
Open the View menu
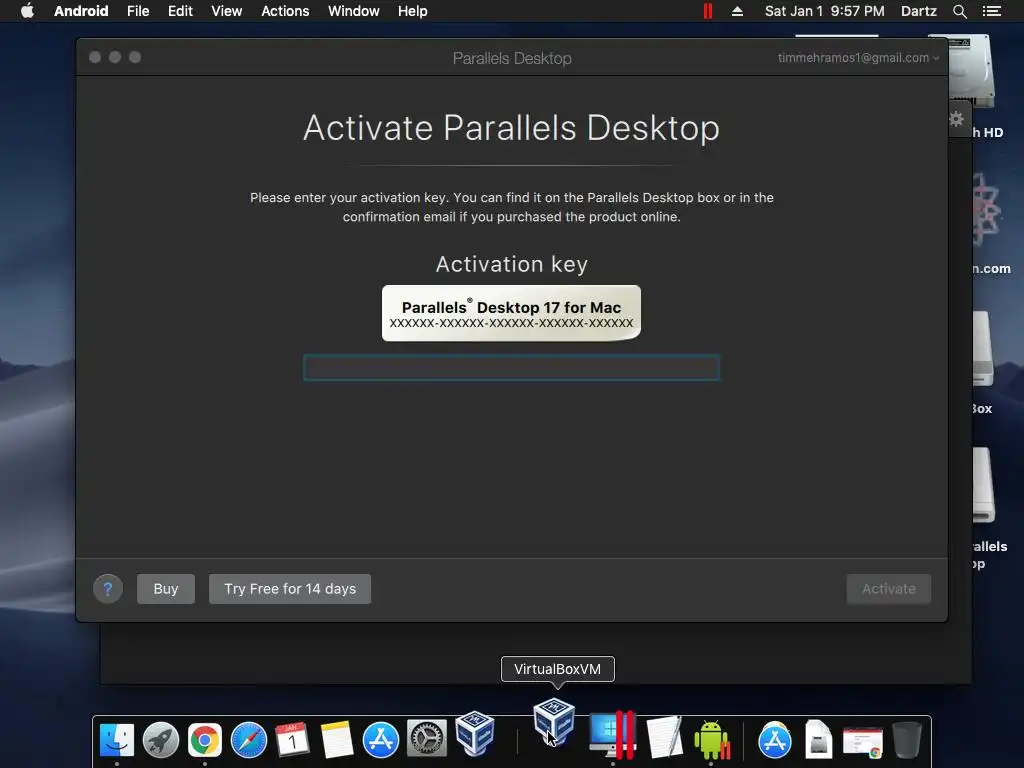pyautogui.click(x=227, y=11)
